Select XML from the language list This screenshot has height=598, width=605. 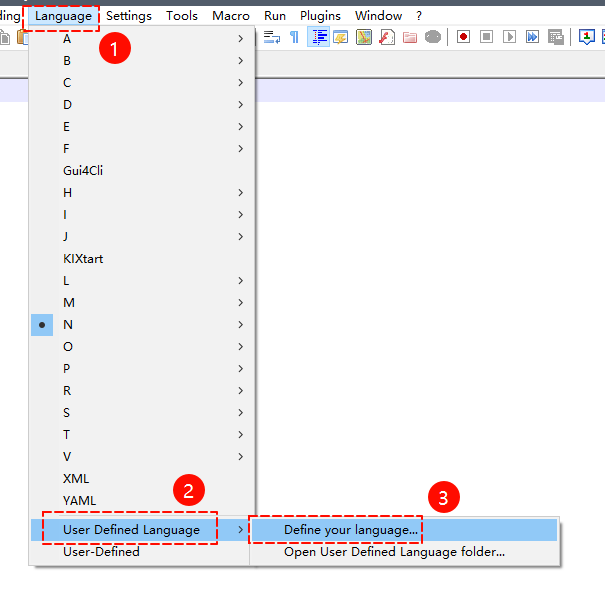(x=76, y=478)
